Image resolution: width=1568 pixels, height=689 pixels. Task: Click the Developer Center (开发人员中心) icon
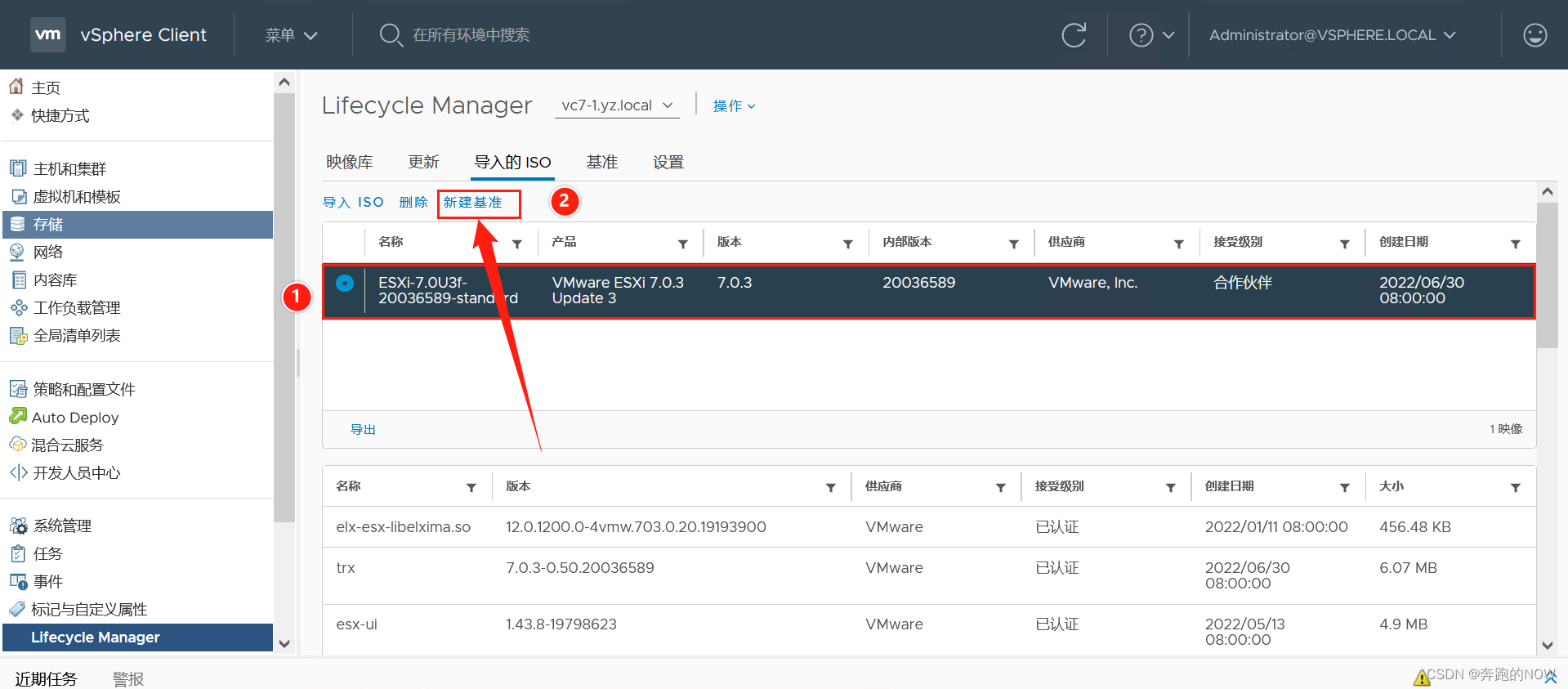click(18, 472)
